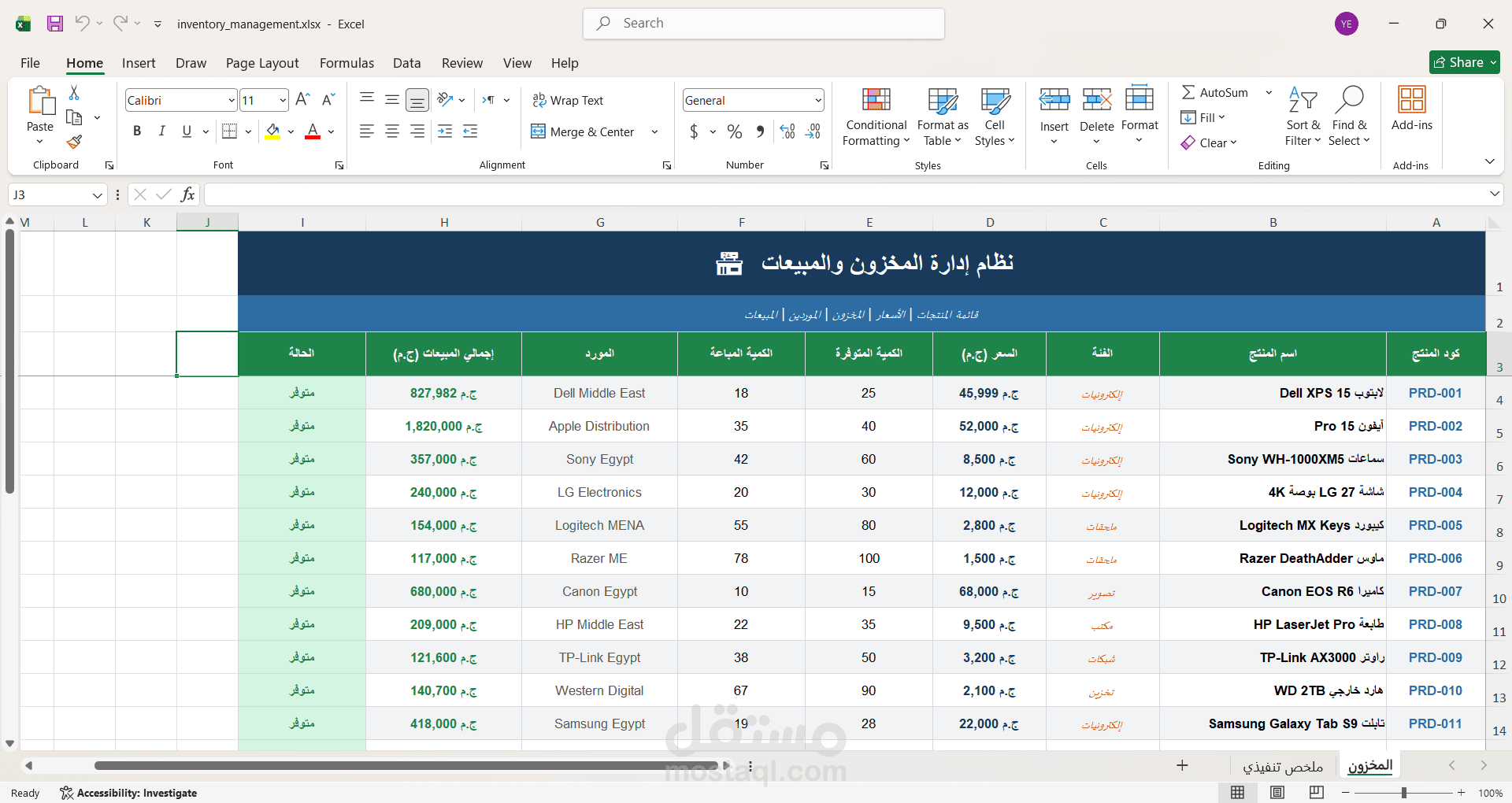Screen dimensions: 1512x803
Task: Open the File menu
Action: [30, 63]
